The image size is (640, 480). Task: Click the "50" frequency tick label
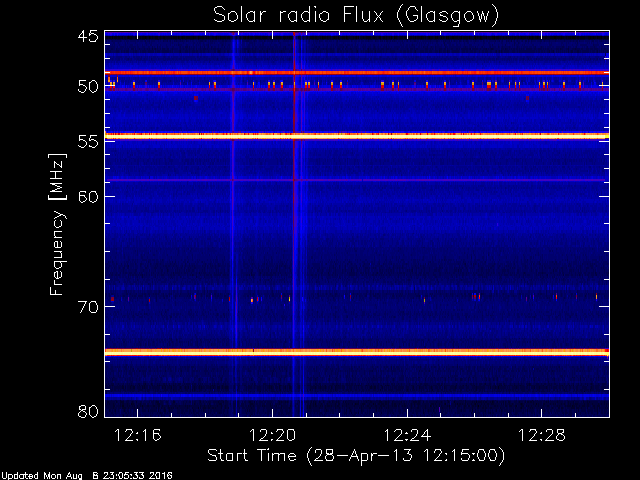(88, 87)
